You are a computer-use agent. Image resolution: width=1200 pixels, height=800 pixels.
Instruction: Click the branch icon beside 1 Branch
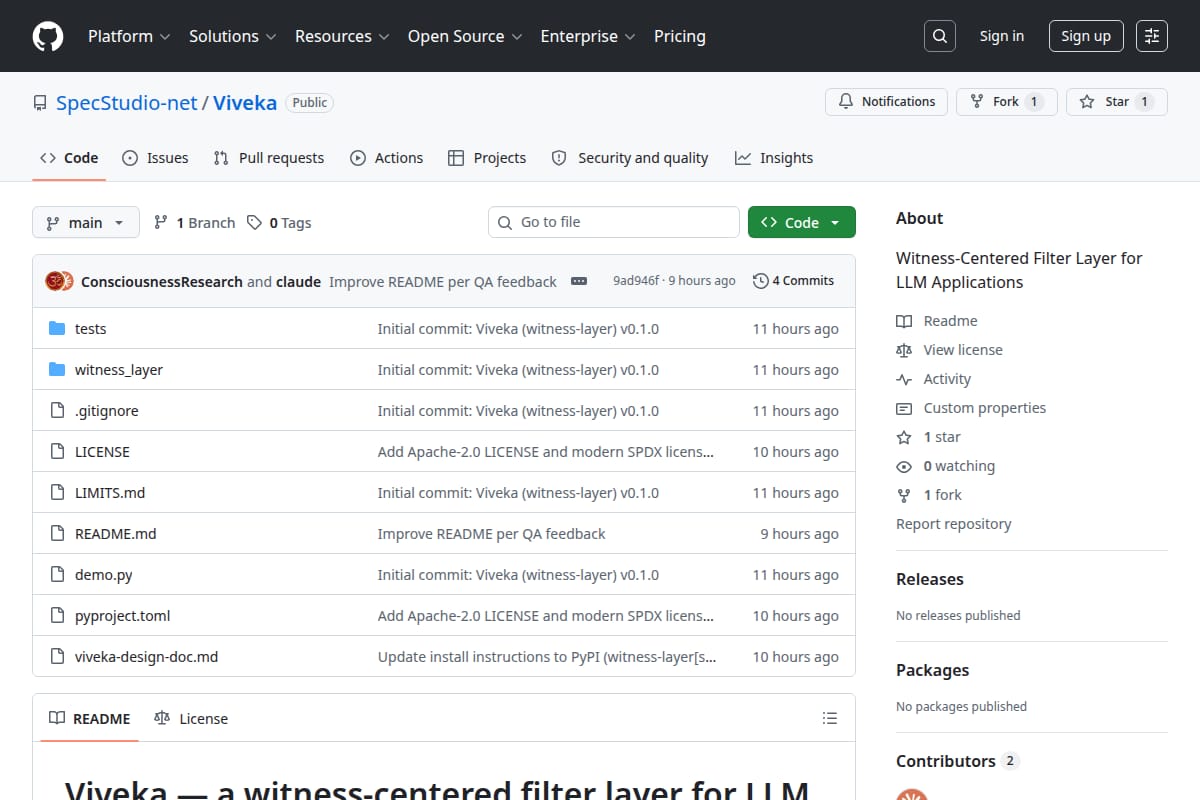(x=160, y=222)
